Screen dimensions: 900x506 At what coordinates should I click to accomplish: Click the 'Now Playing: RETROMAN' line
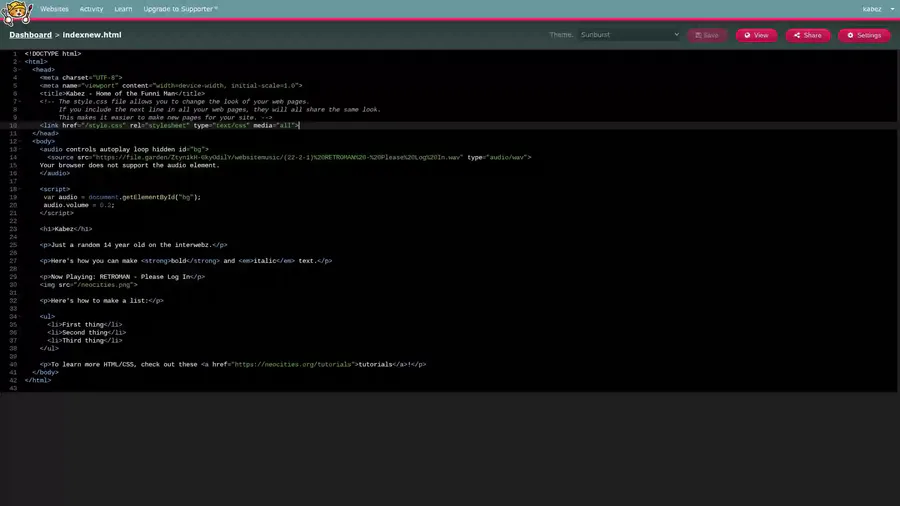pos(122,277)
